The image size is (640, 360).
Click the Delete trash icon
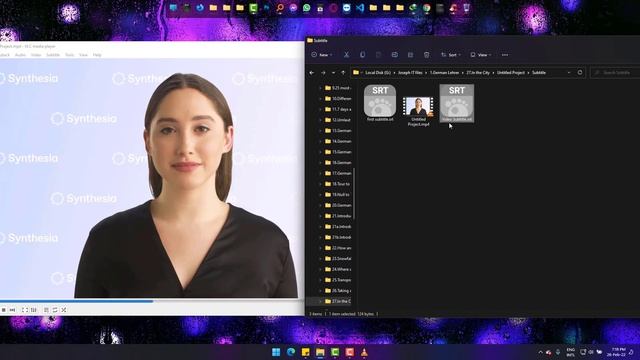pyautogui.click(x=427, y=55)
